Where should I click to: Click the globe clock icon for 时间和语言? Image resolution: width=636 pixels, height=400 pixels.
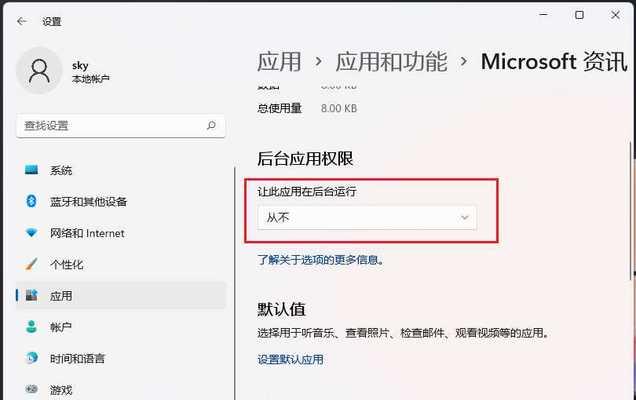click(x=31, y=358)
